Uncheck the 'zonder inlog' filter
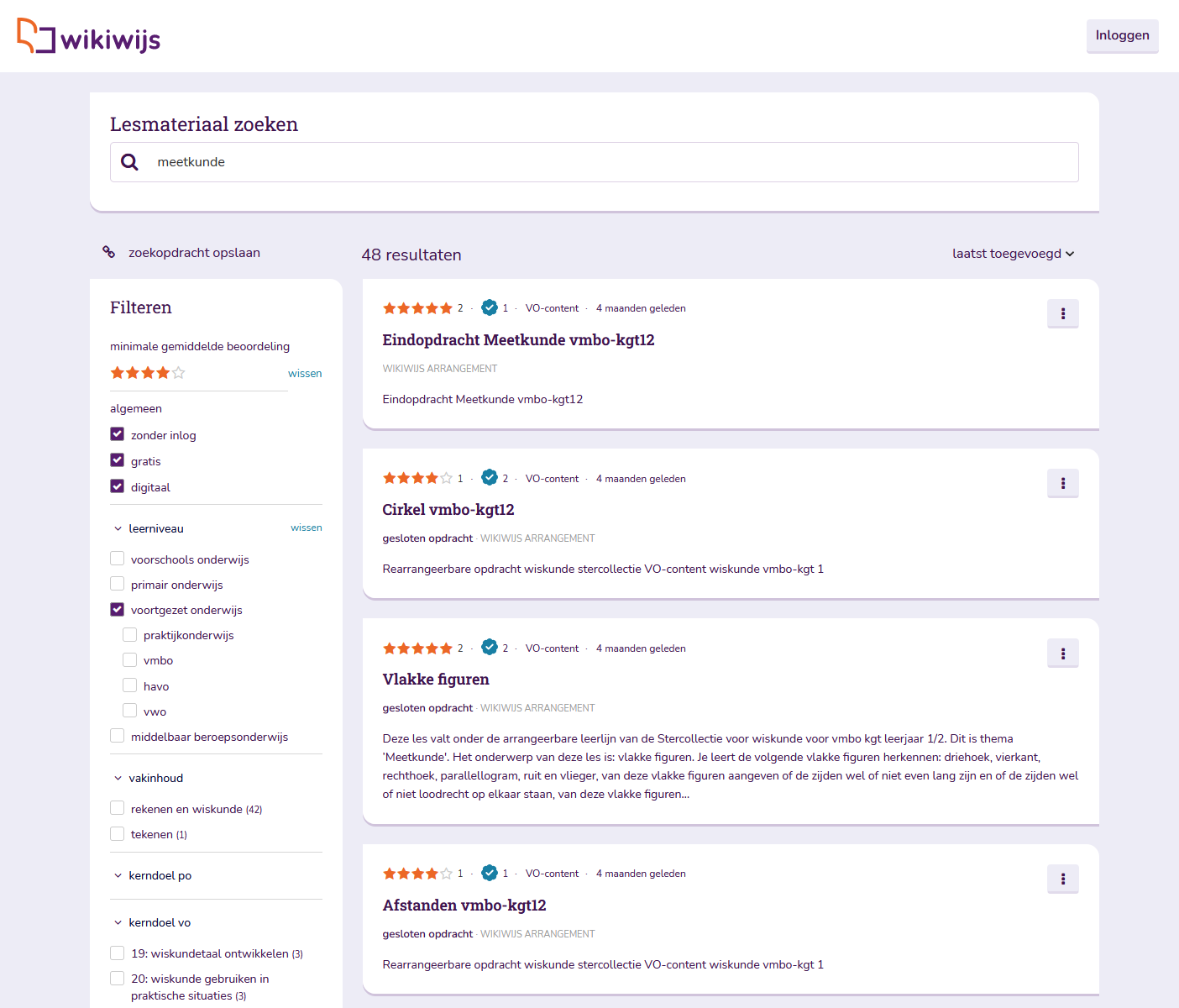The width and height of the screenshot is (1179, 1008). 118,434
